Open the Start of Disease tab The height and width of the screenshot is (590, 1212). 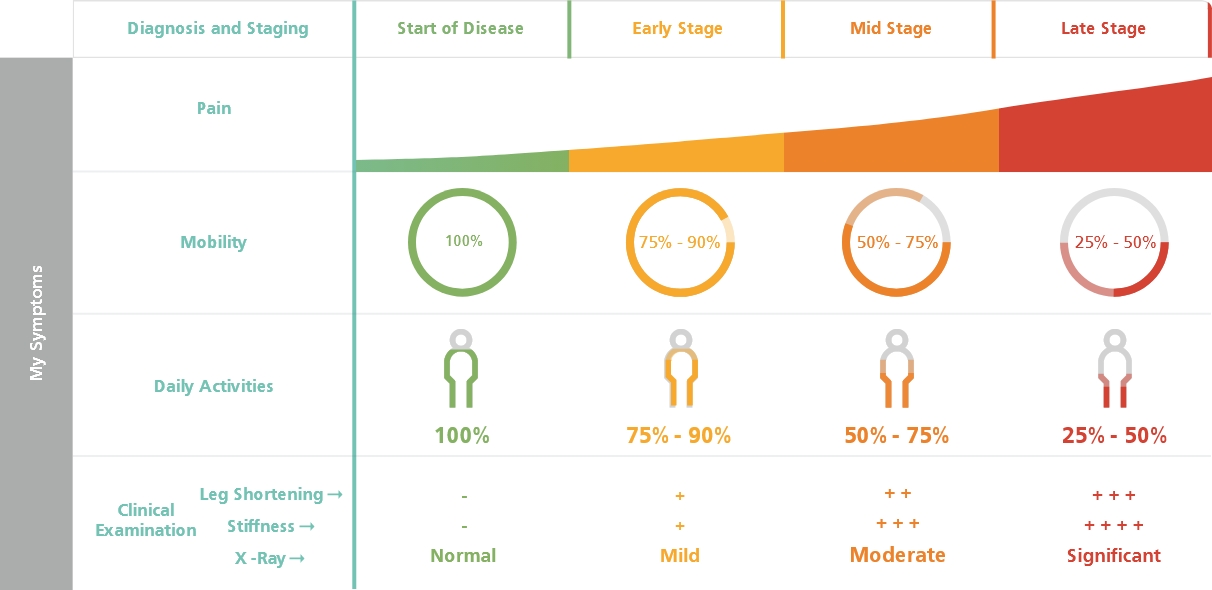(x=460, y=28)
